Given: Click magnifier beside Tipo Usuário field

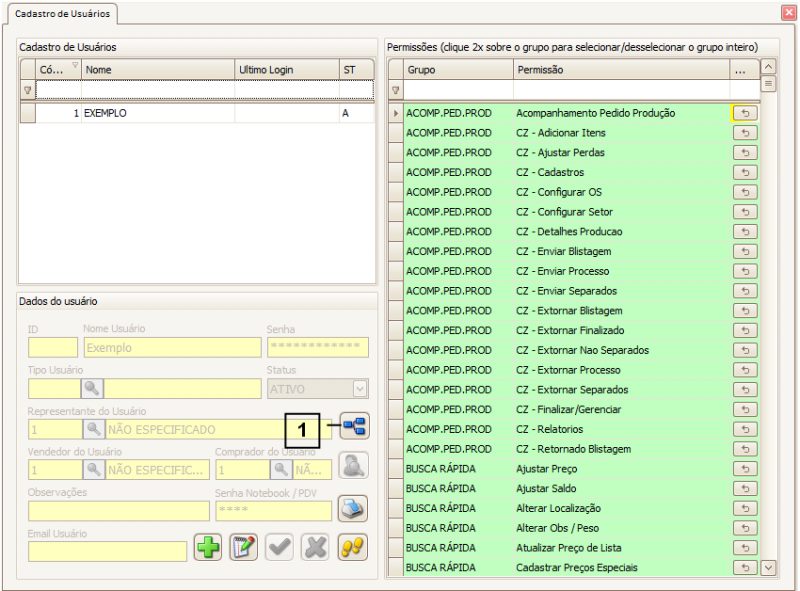Looking at the screenshot, I should pos(93,388).
